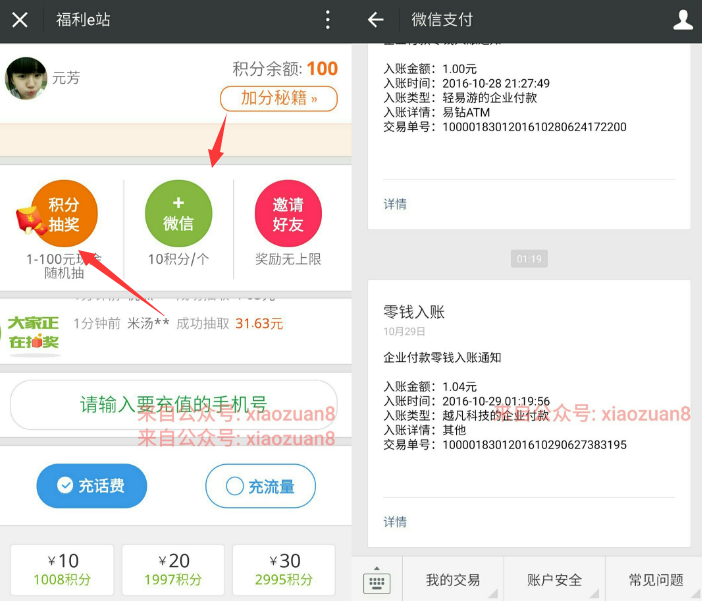Tap the orange 积分抽奖 circle
702x601 pixels.
[x=64, y=214]
